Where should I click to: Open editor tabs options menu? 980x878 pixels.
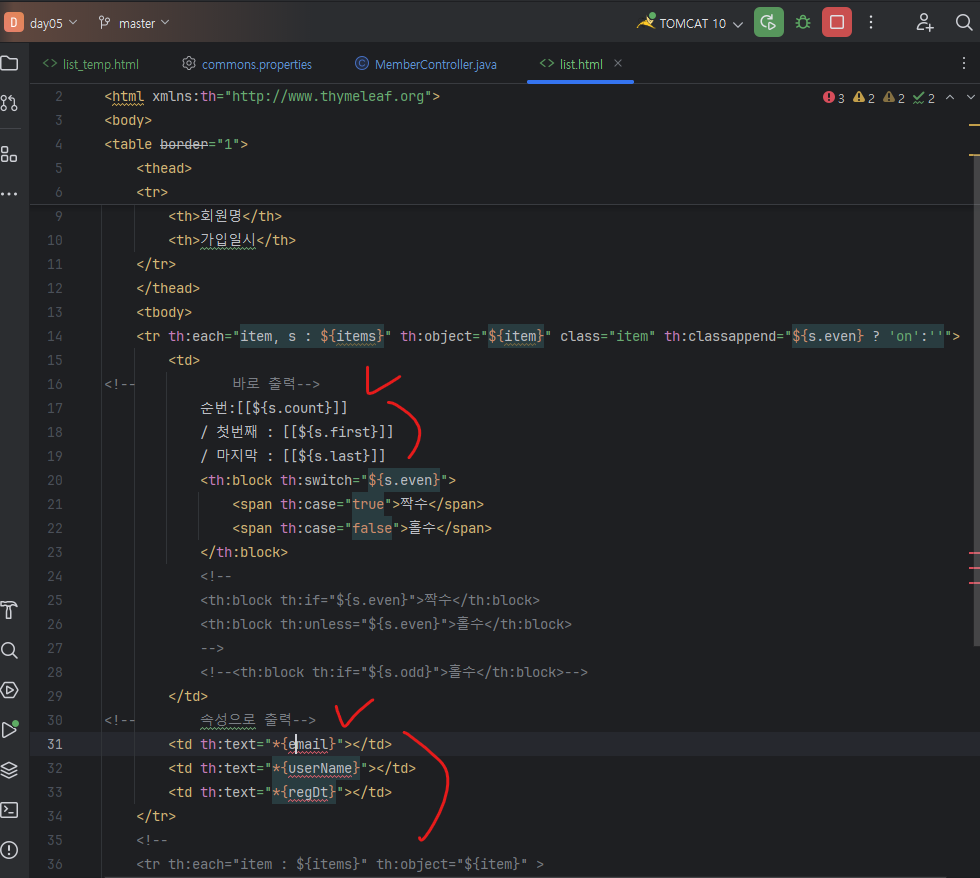[x=964, y=63]
